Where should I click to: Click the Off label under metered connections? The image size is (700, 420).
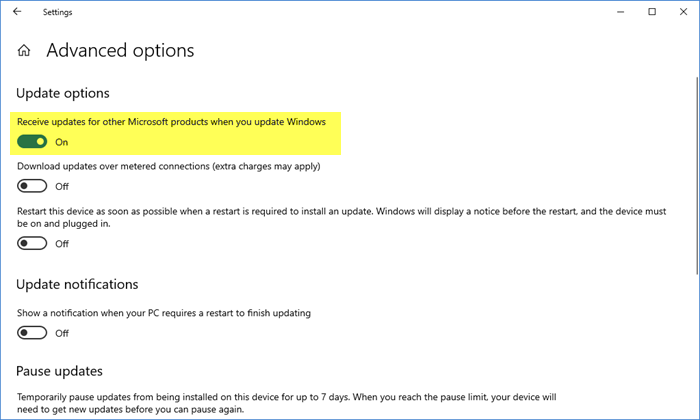(x=62, y=187)
